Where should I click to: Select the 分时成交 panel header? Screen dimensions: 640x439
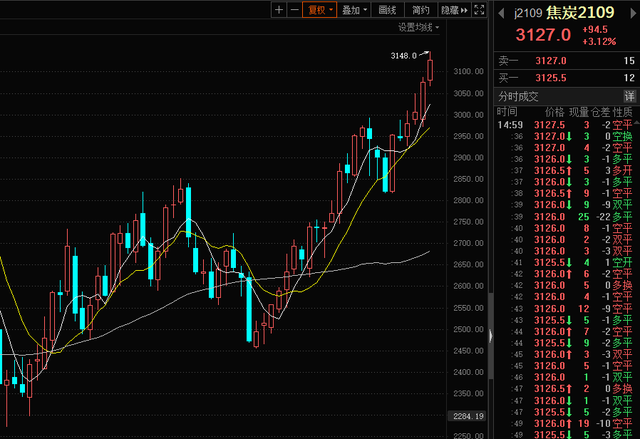[519, 93]
